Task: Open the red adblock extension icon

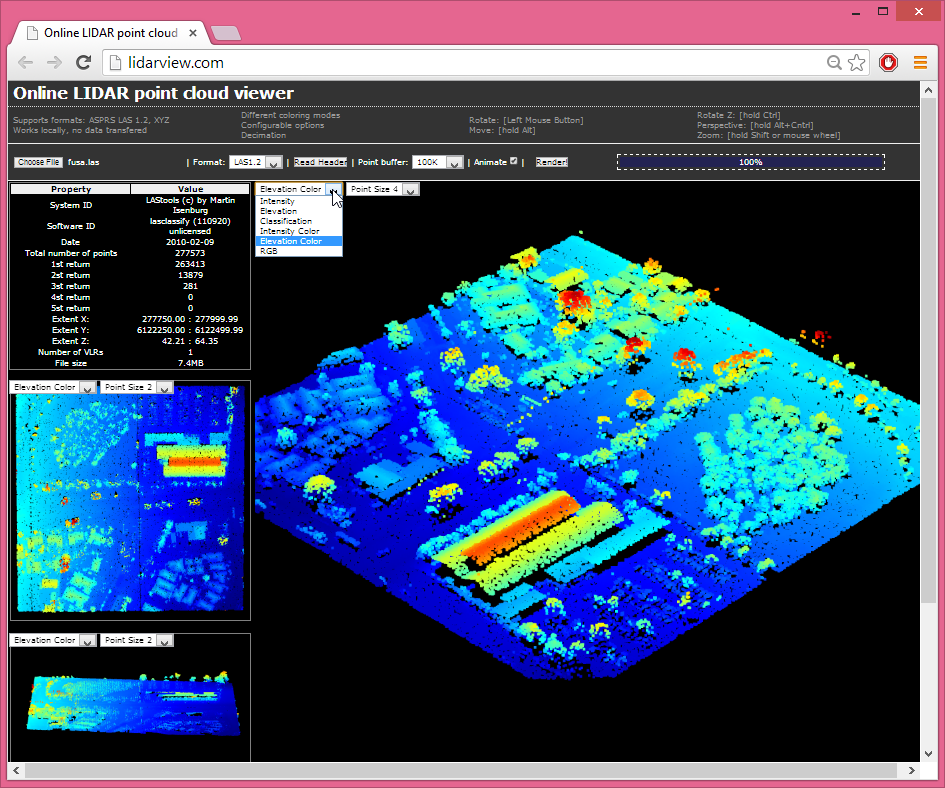Action: click(x=888, y=63)
